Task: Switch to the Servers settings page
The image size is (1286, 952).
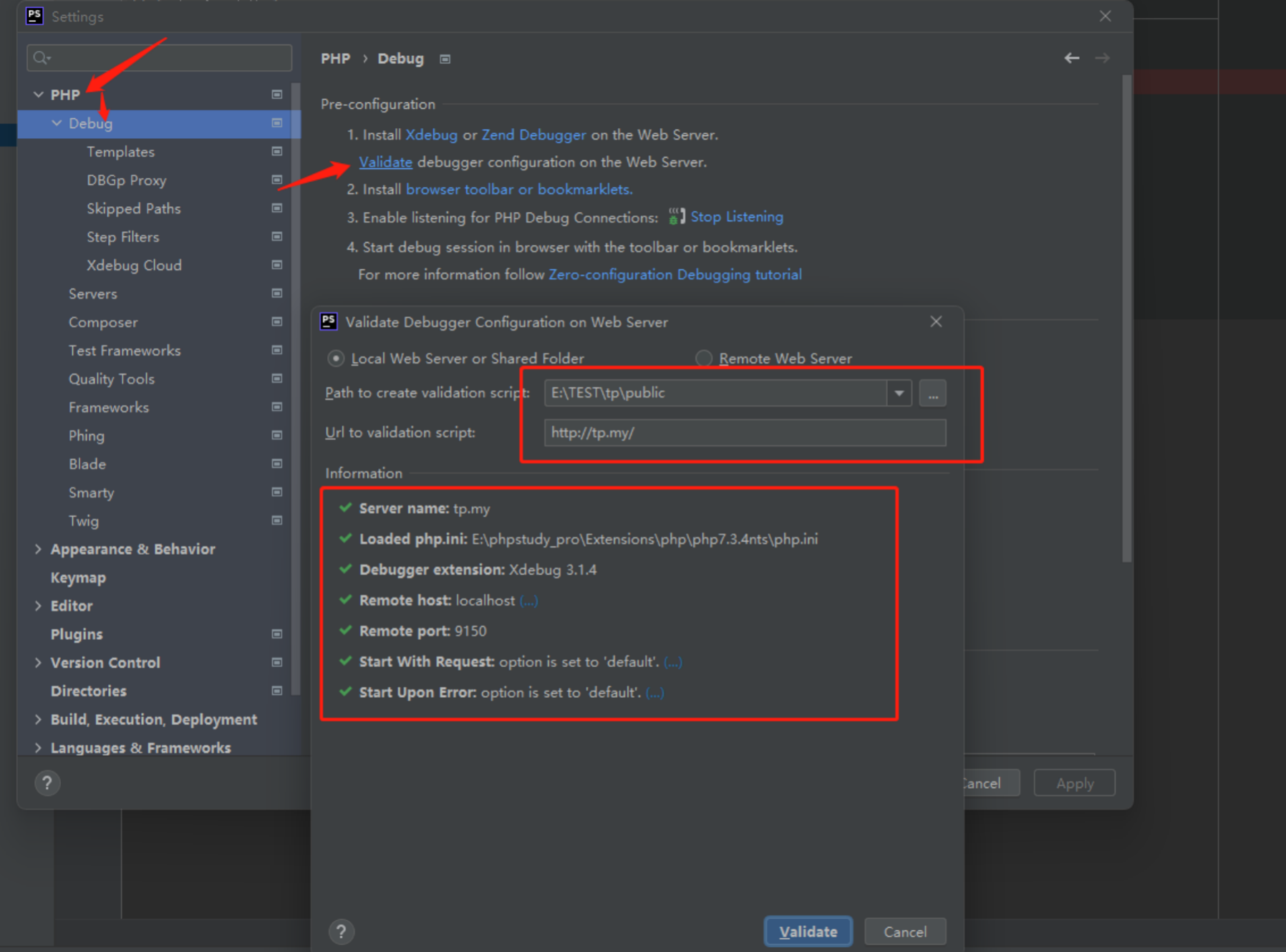Action: coord(93,293)
